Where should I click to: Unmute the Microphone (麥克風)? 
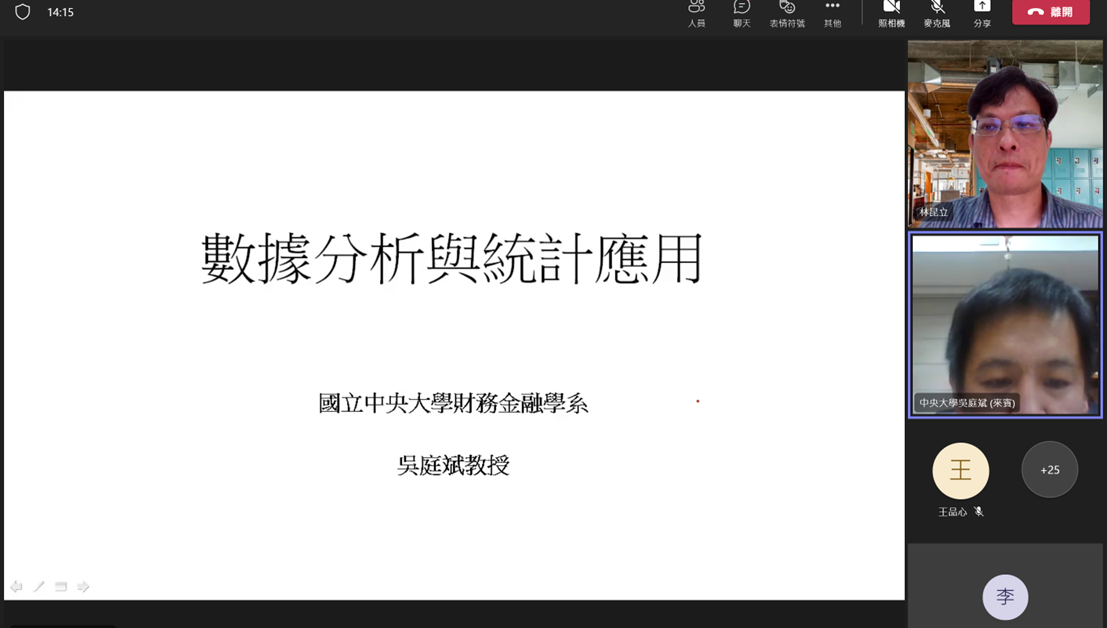point(937,13)
